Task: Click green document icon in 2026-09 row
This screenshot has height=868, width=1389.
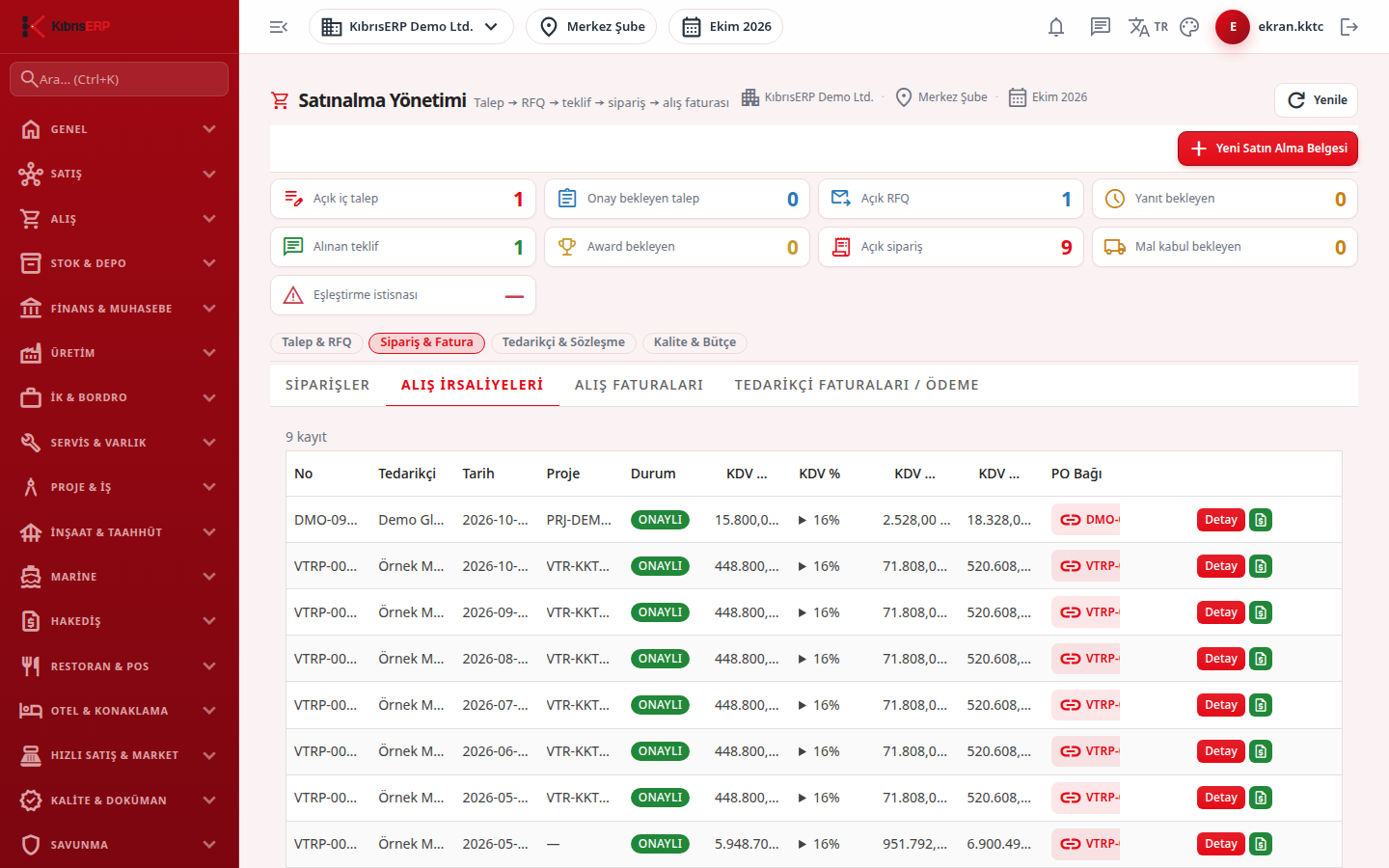Action: [x=1261, y=612]
